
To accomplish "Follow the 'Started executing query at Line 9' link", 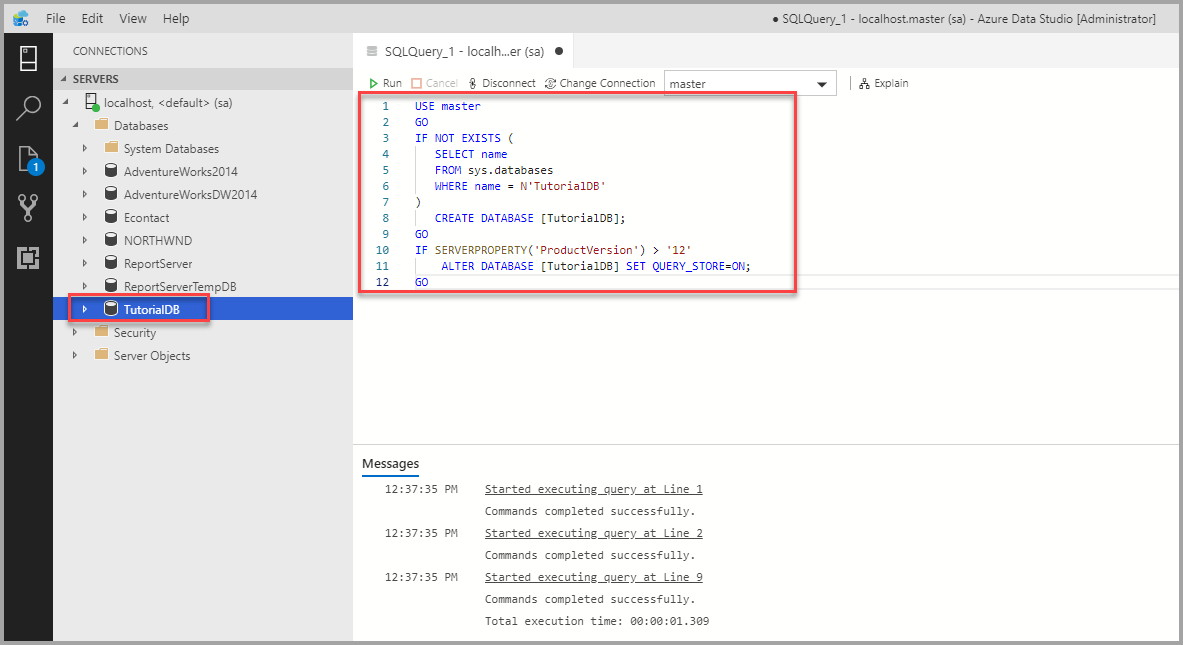I will point(593,577).
